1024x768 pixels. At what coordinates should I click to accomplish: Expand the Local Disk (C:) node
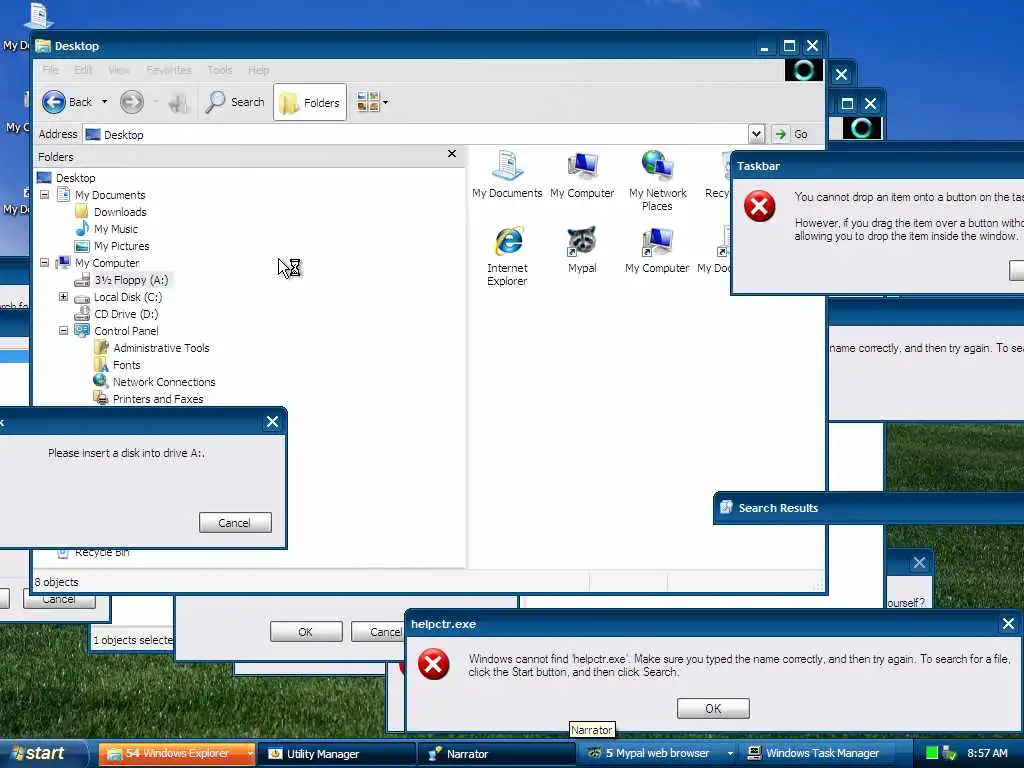63,296
